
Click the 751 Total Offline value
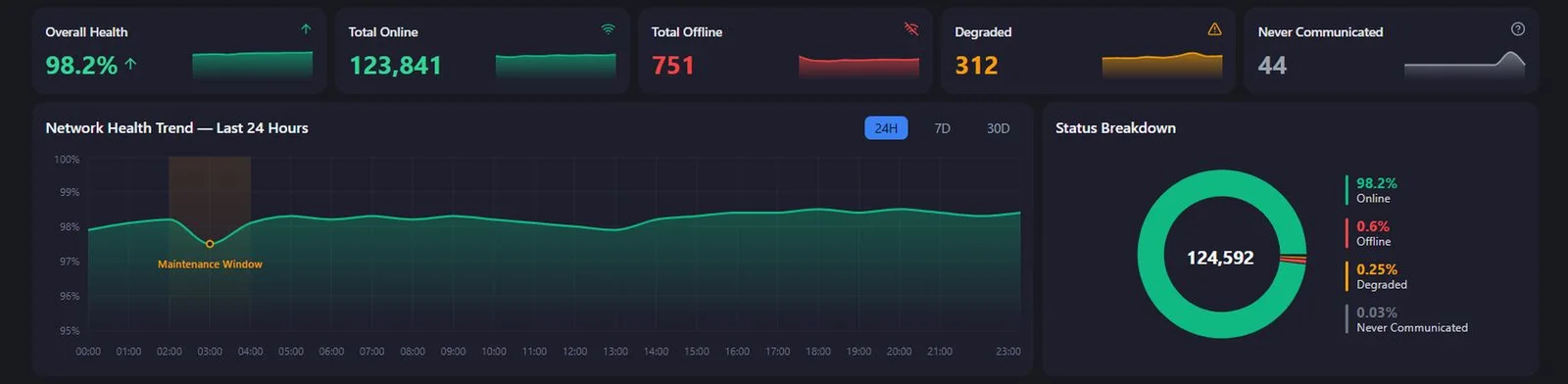673,66
